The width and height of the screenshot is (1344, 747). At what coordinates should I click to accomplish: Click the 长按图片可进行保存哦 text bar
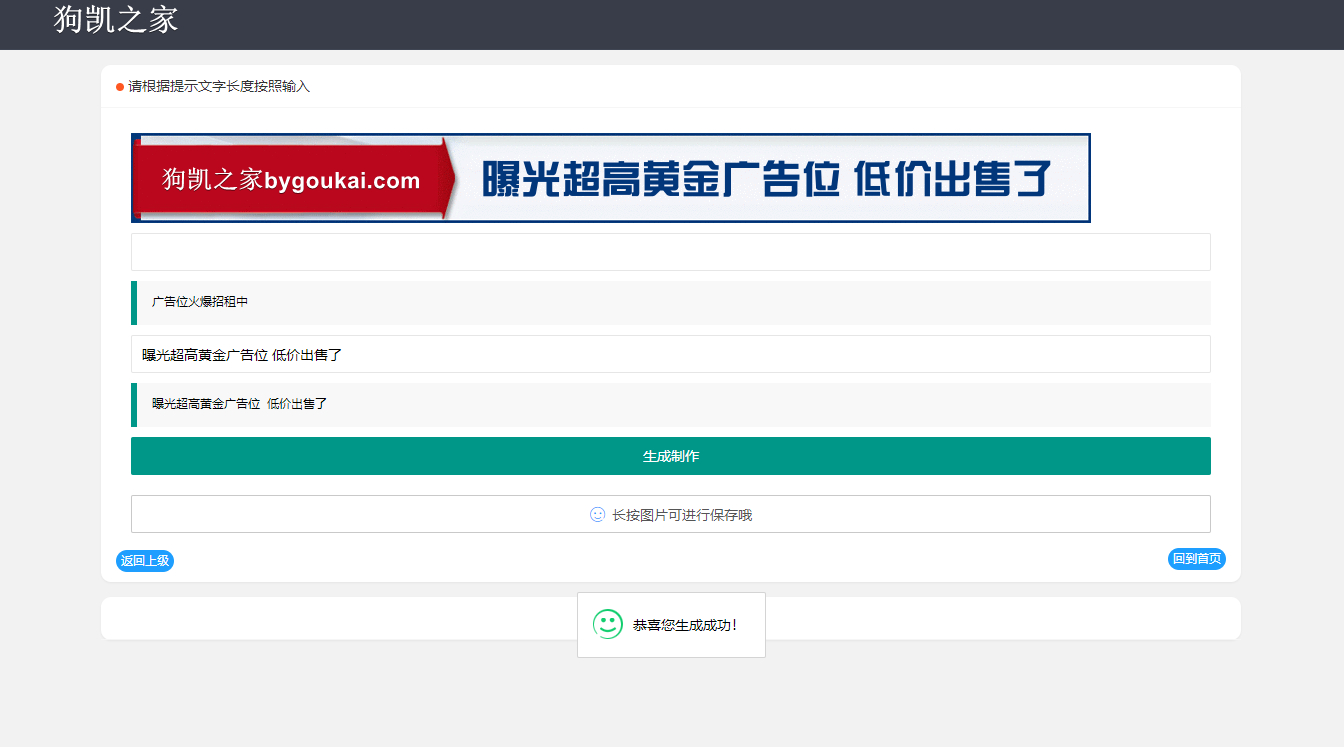point(671,514)
